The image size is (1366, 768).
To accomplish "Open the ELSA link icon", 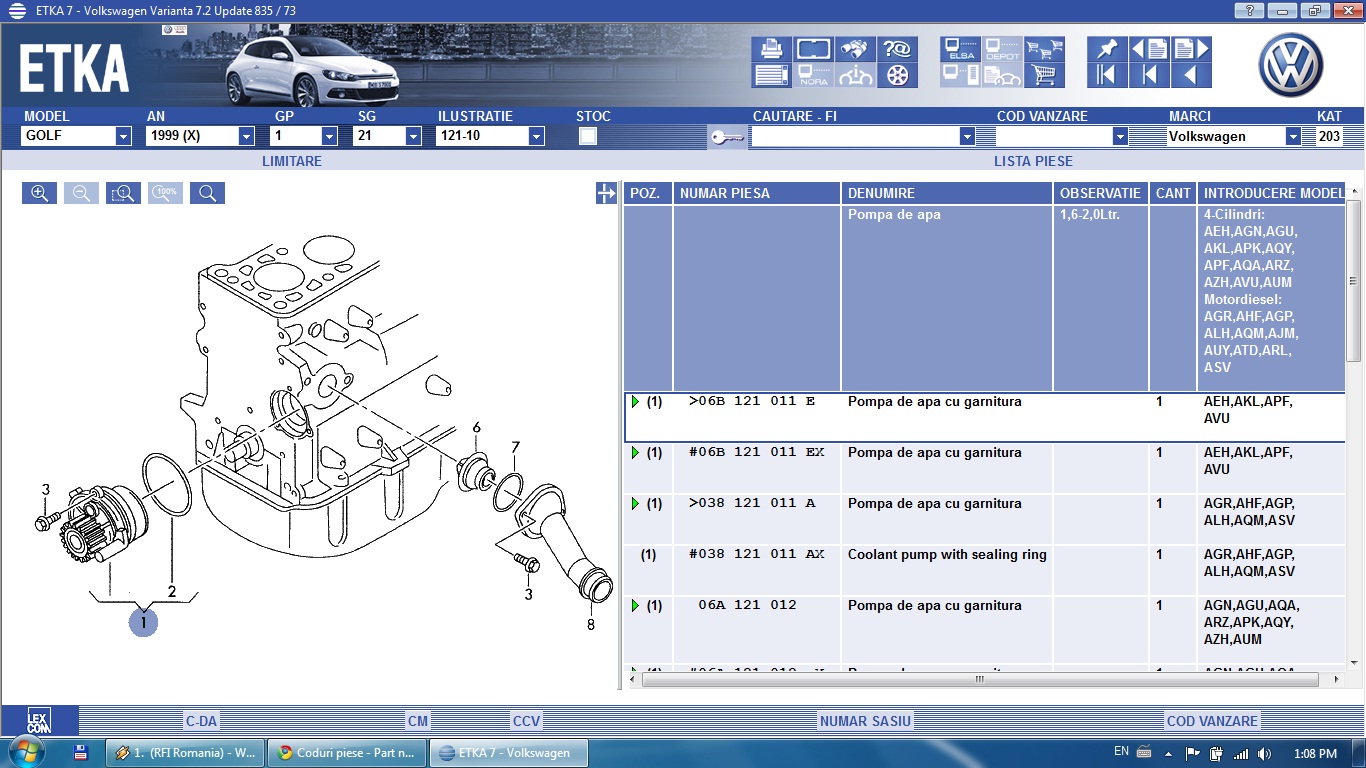I will (960, 49).
